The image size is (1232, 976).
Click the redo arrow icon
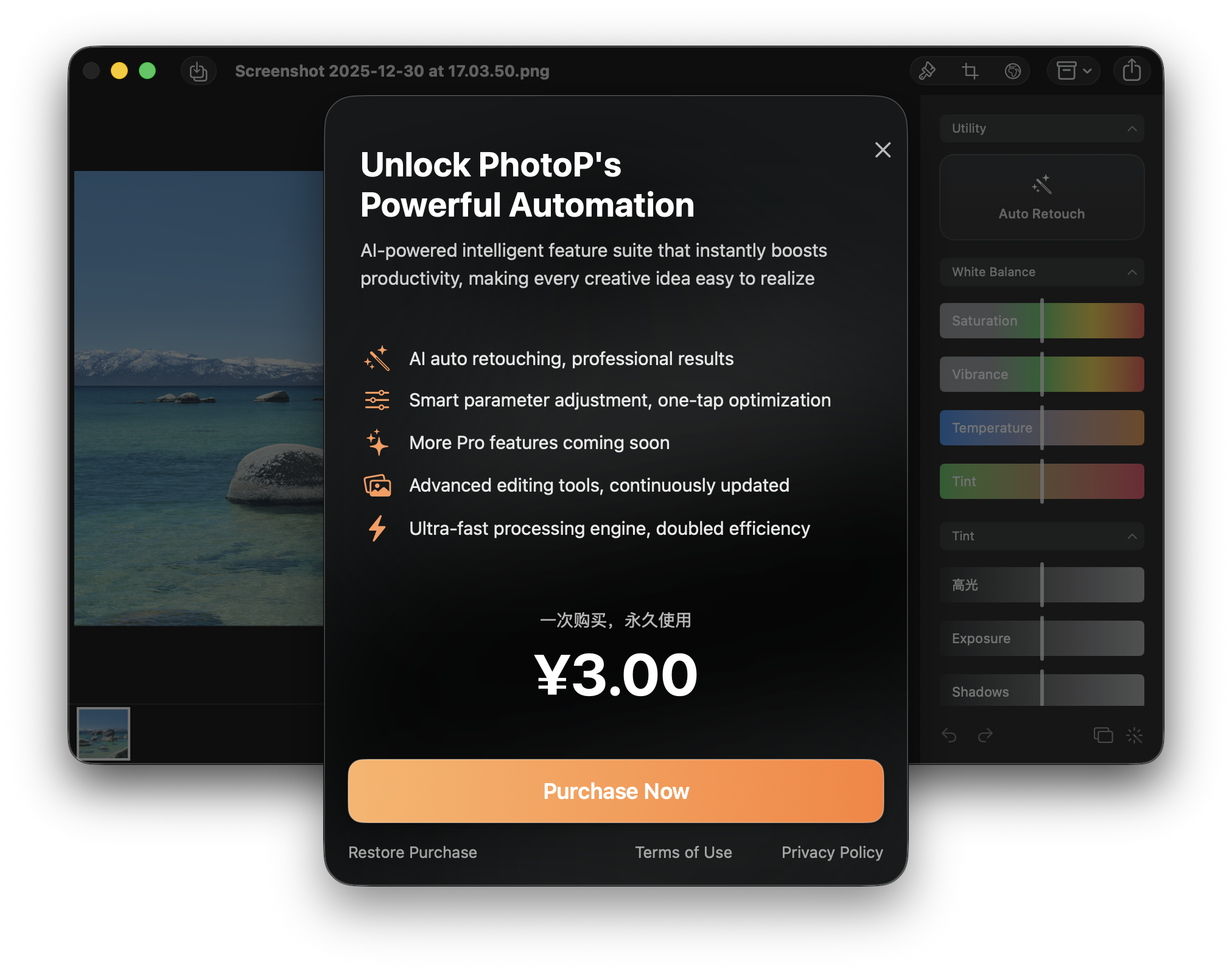pyautogui.click(x=985, y=736)
